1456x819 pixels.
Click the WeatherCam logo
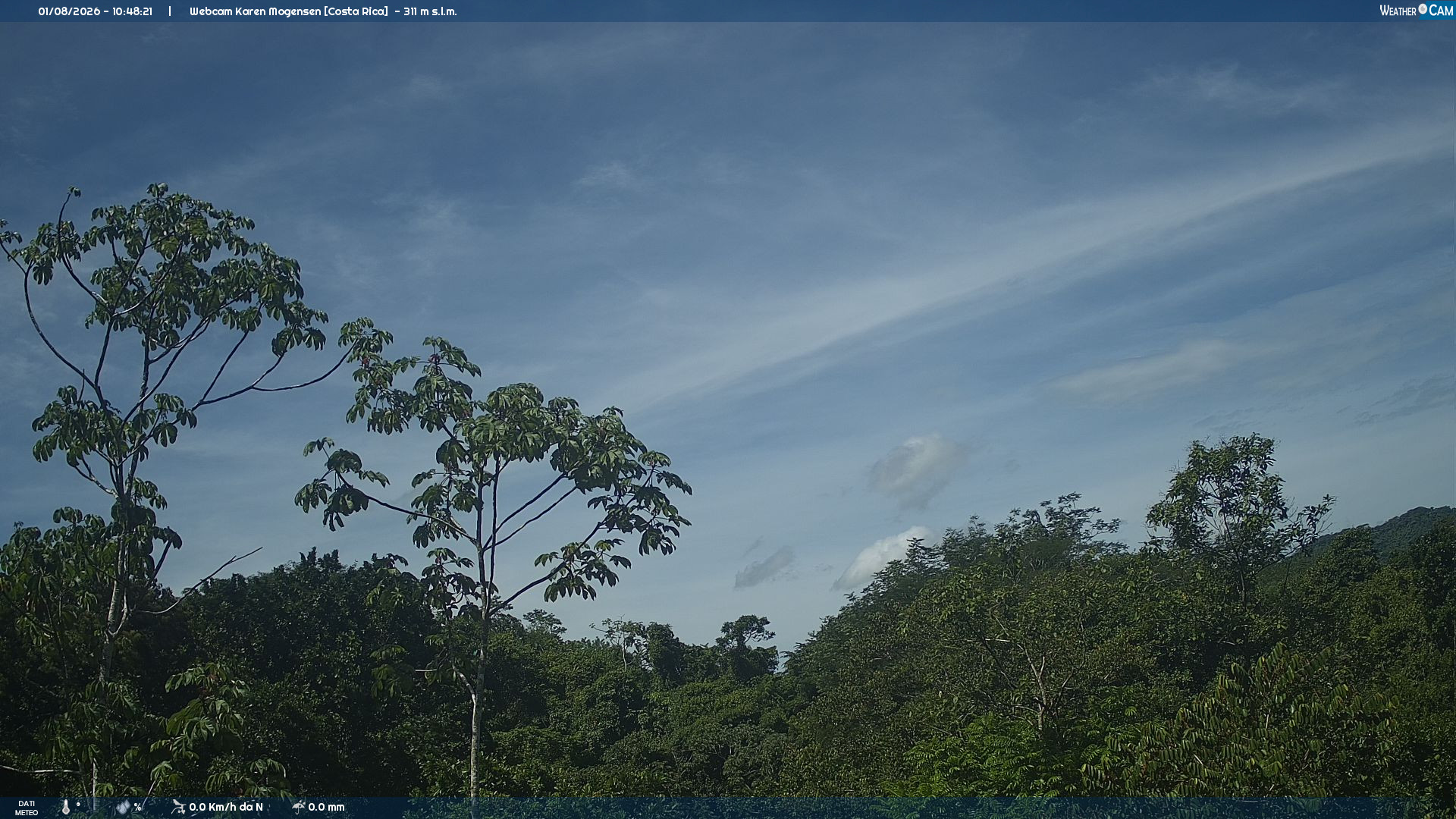(x=1416, y=11)
